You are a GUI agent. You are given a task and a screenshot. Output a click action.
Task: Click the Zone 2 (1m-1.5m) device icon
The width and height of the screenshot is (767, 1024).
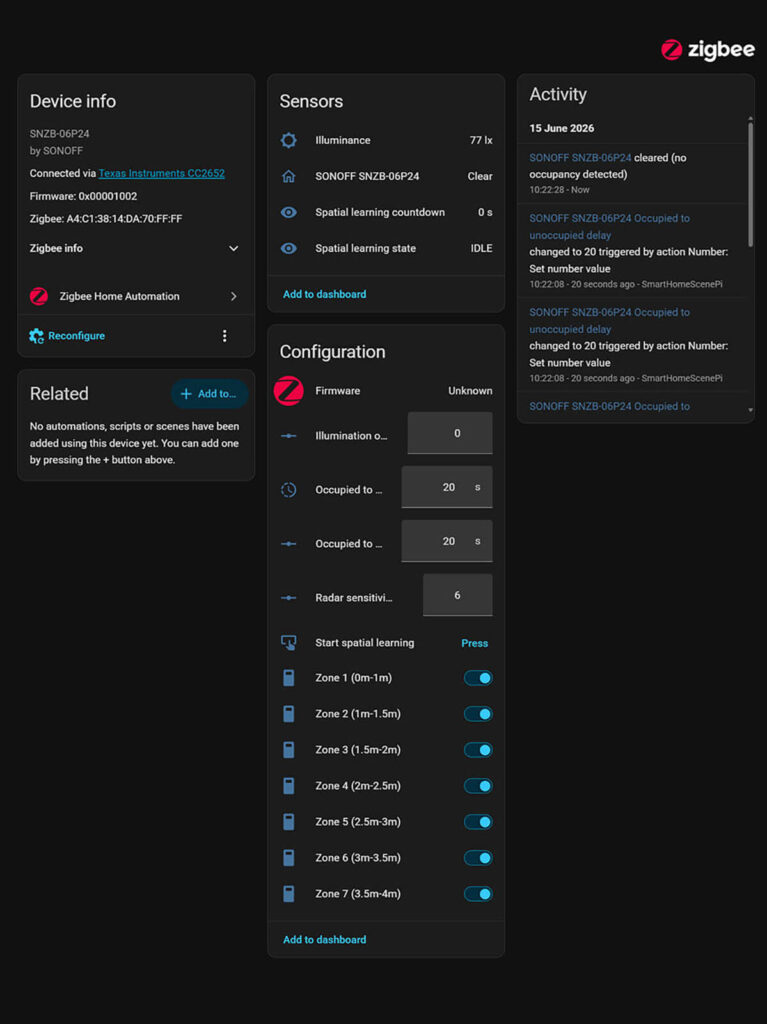click(x=288, y=714)
